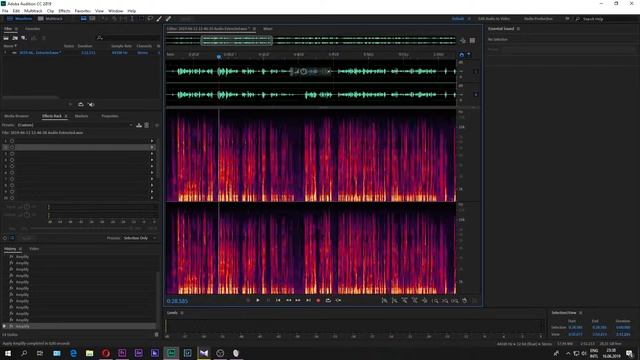Select the Spot Healing Brush tool
This screenshot has width=640, height=360.
click(x=168, y=19)
